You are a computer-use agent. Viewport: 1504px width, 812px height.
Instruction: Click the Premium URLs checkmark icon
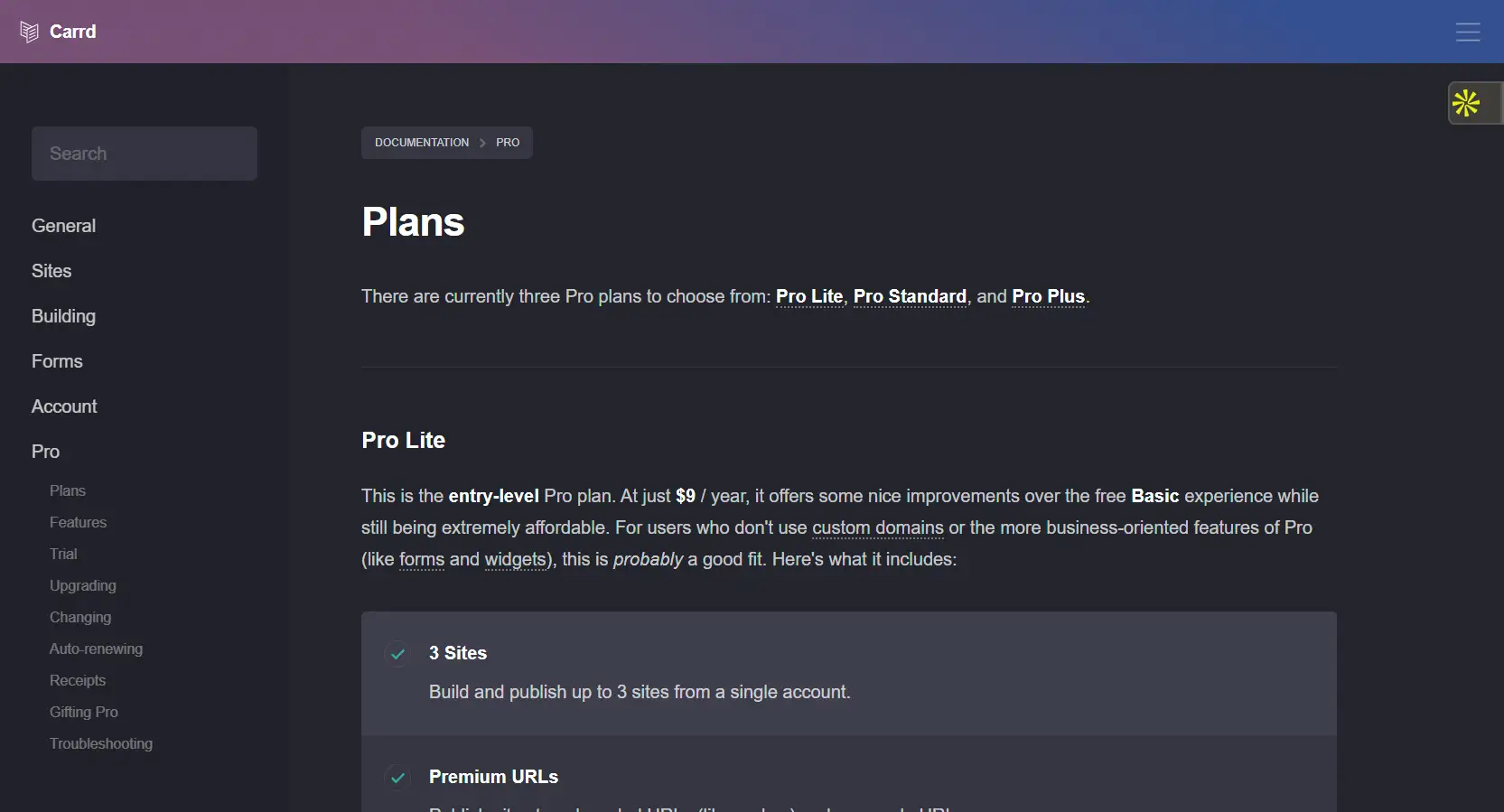coord(397,777)
